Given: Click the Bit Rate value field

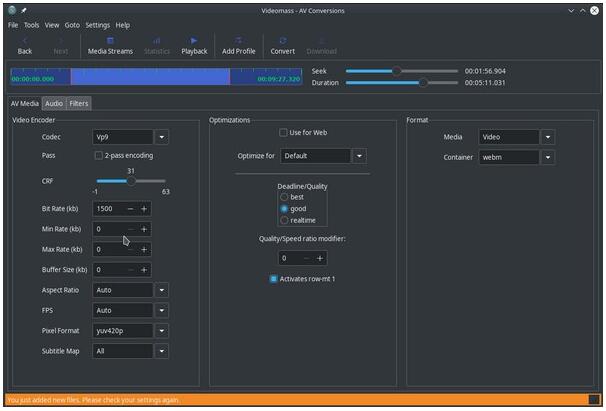Looking at the screenshot, I should coord(110,209).
